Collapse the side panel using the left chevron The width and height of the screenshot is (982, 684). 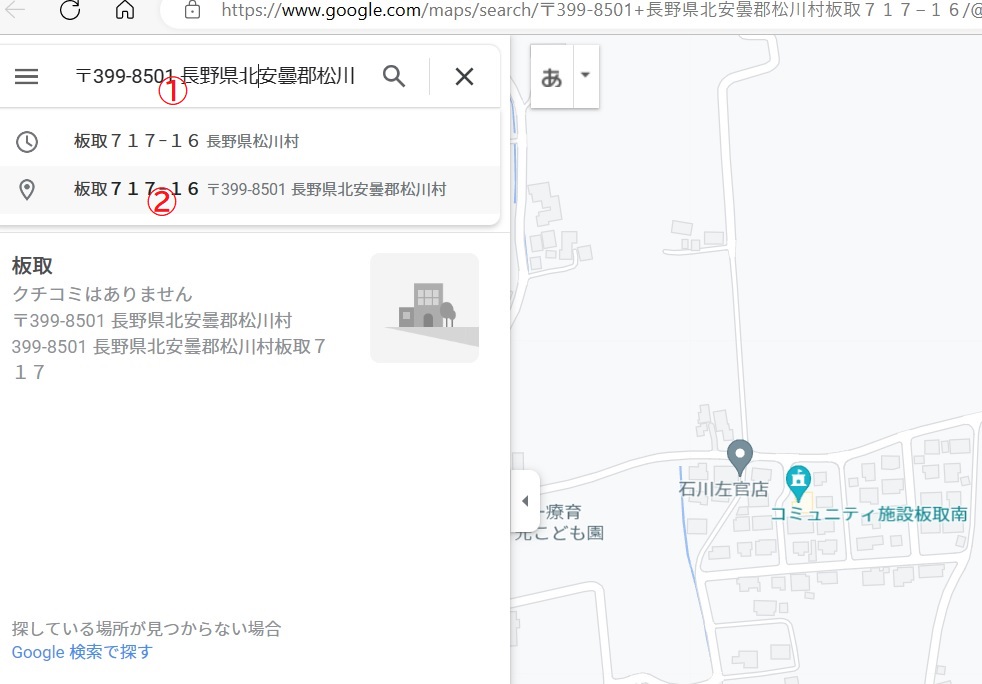click(x=526, y=501)
